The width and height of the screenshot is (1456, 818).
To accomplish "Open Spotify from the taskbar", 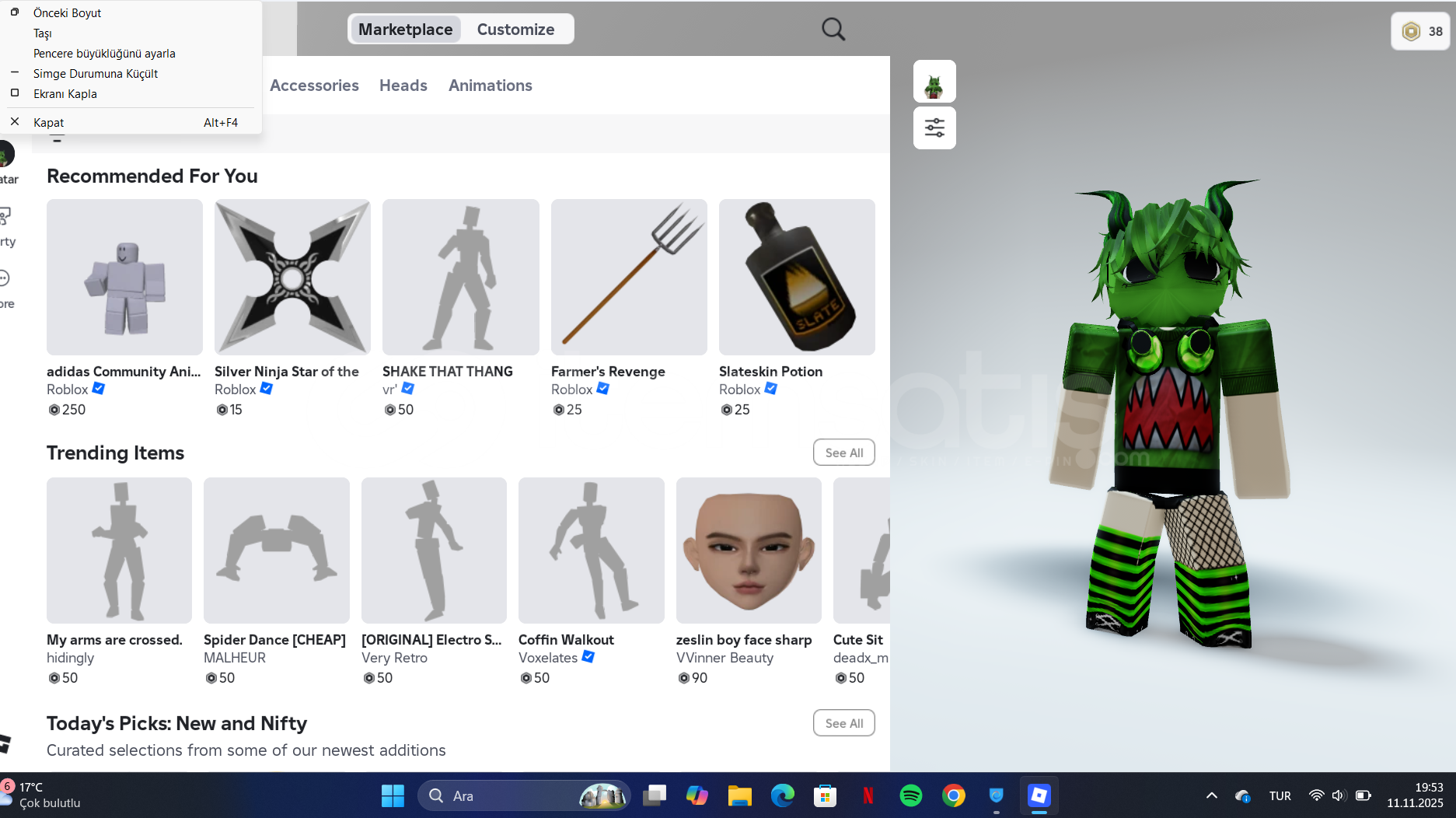I will [911, 795].
